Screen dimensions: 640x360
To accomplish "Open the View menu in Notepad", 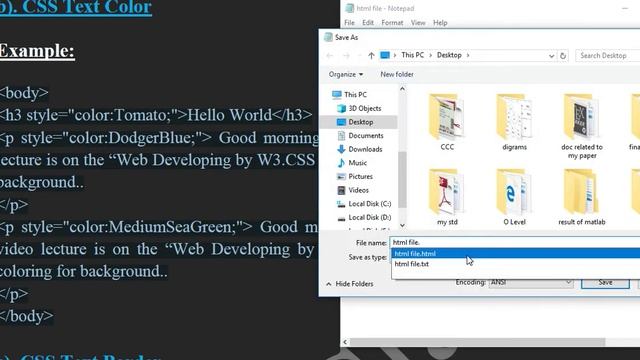I will (418, 23).
